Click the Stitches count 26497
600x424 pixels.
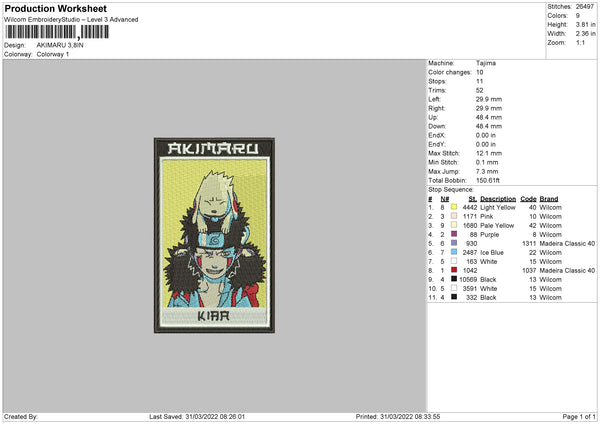[585, 7]
